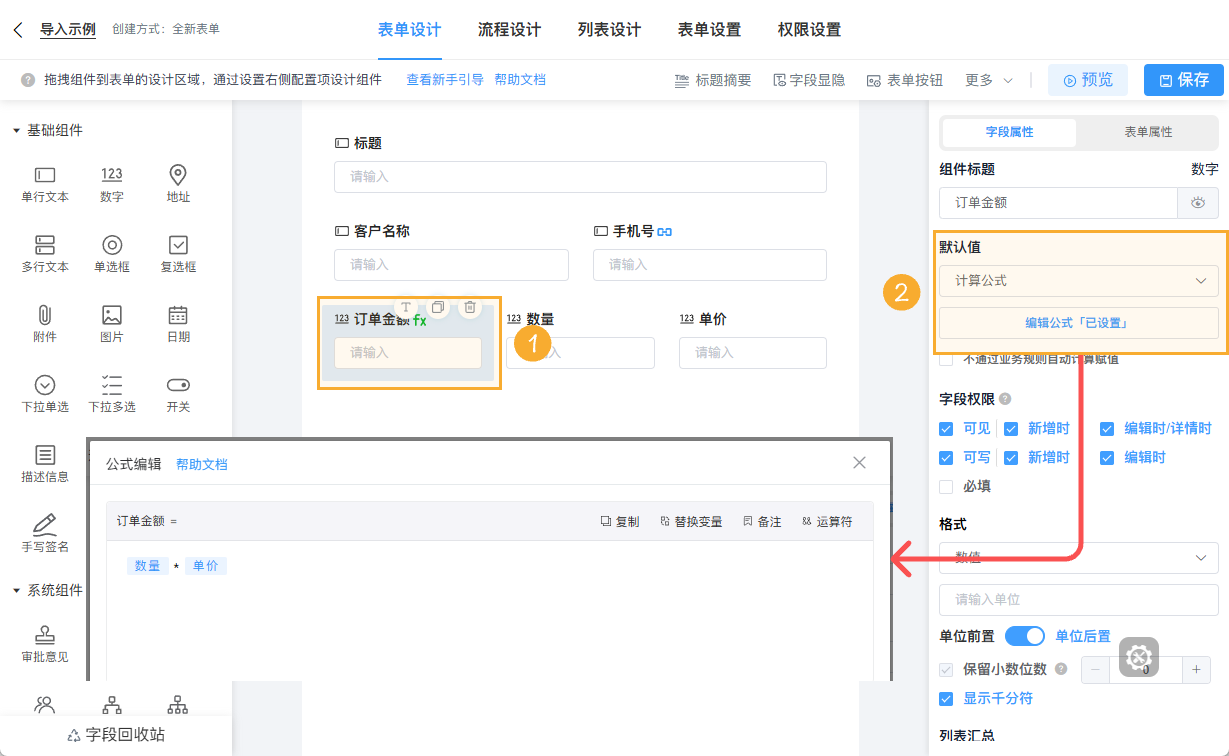Delete the 订单金额 field using trash icon
The height and width of the screenshot is (756, 1229).
click(470, 307)
